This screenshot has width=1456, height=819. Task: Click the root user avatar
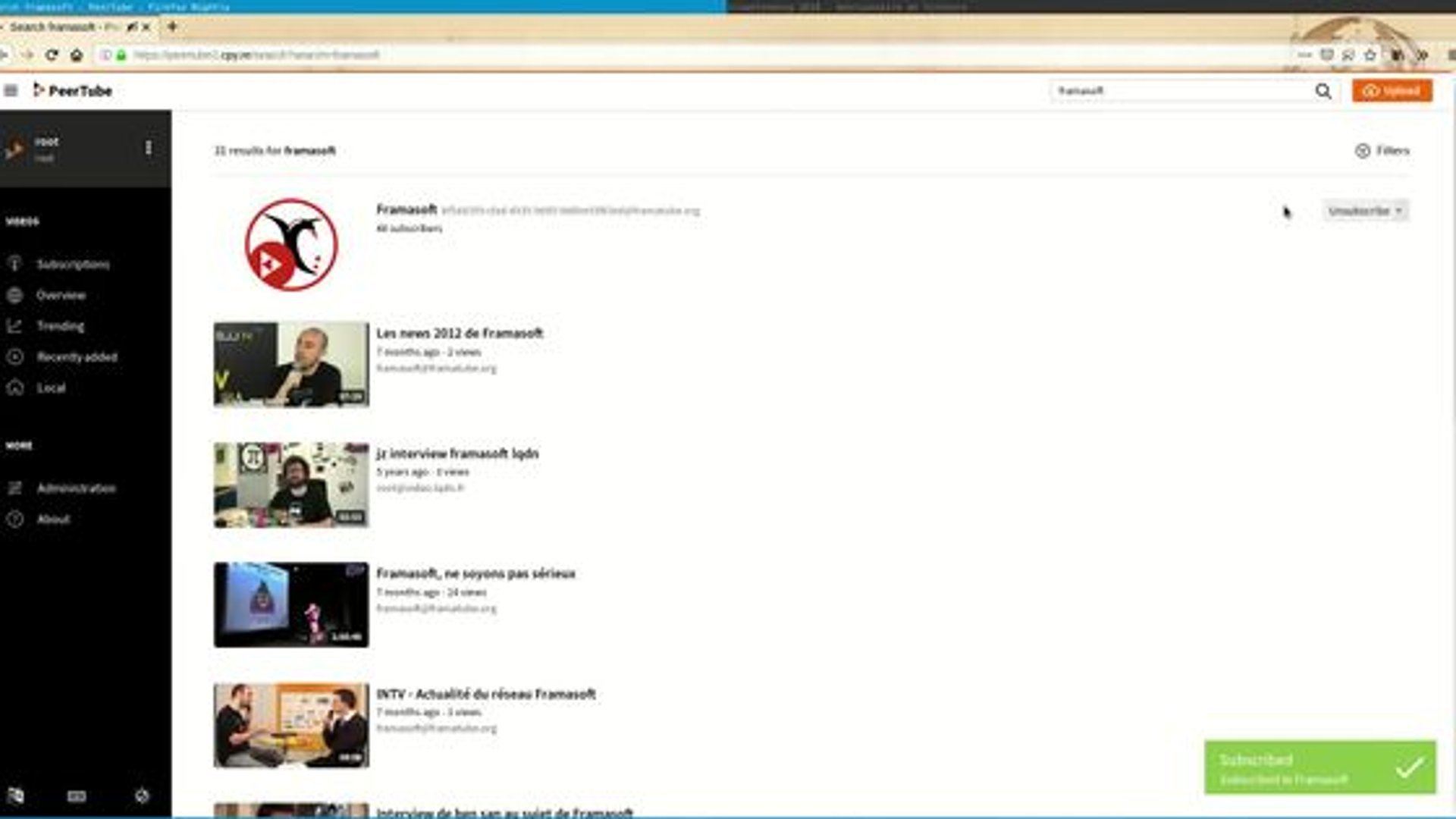[x=14, y=149]
